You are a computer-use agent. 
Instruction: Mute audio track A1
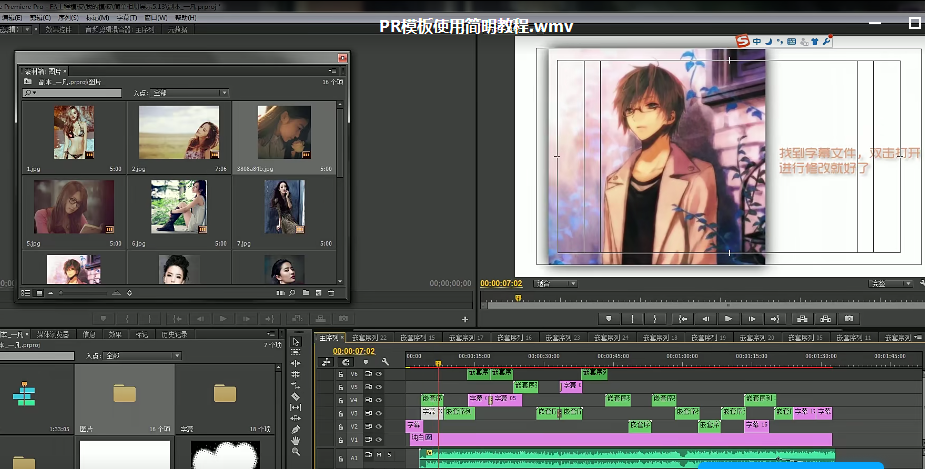point(379,455)
